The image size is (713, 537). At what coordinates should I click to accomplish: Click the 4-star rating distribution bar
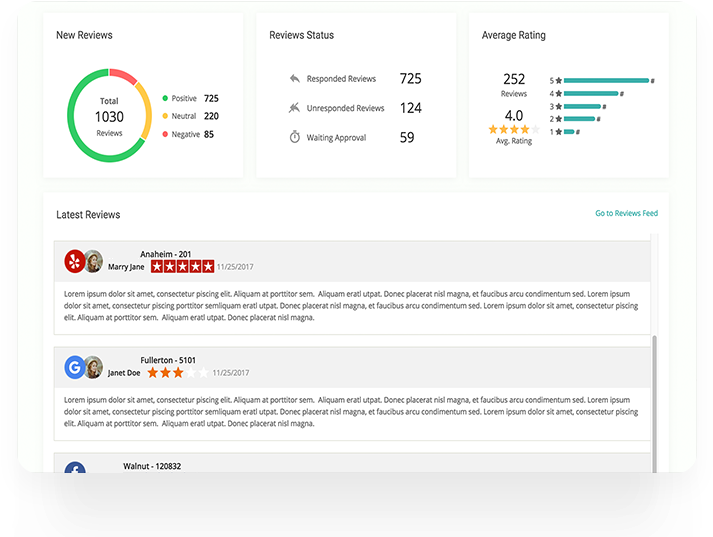[591, 94]
